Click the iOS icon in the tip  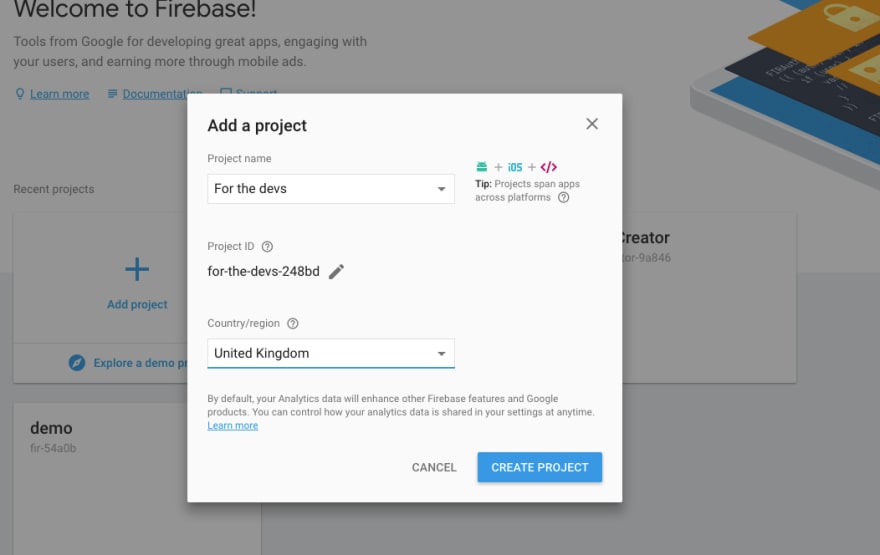[515, 167]
